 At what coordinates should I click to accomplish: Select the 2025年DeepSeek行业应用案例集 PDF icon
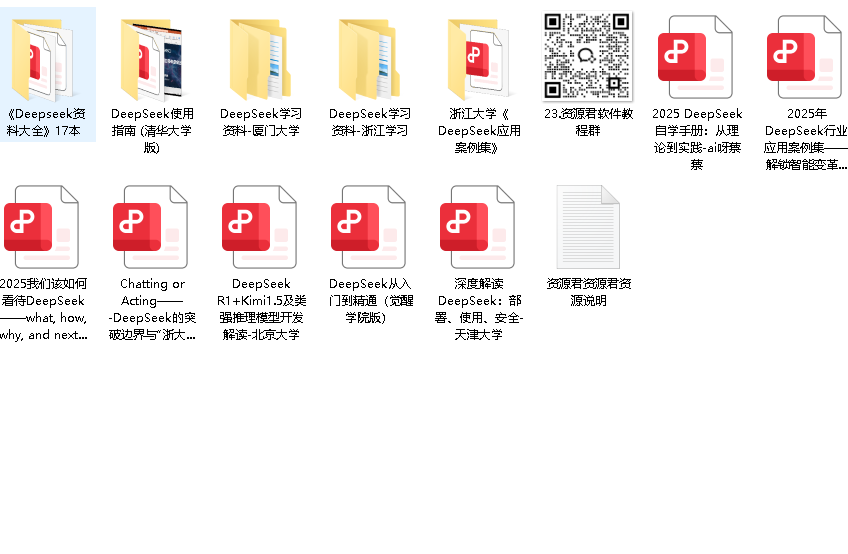click(806, 57)
